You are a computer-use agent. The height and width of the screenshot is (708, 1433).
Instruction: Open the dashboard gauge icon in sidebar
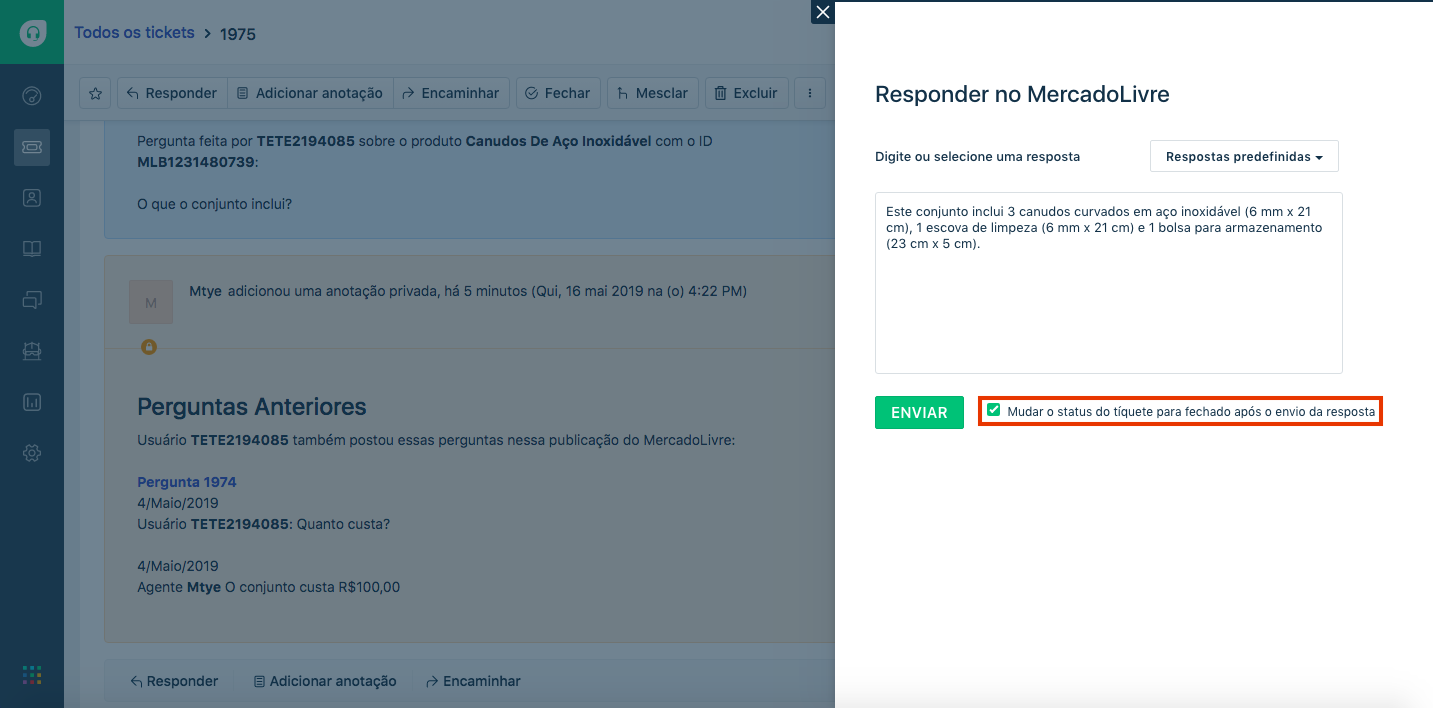click(32, 96)
